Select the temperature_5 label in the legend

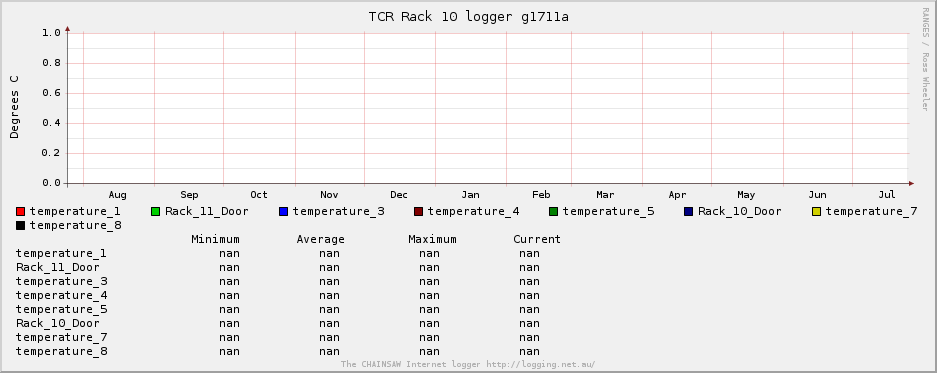(608, 211)
